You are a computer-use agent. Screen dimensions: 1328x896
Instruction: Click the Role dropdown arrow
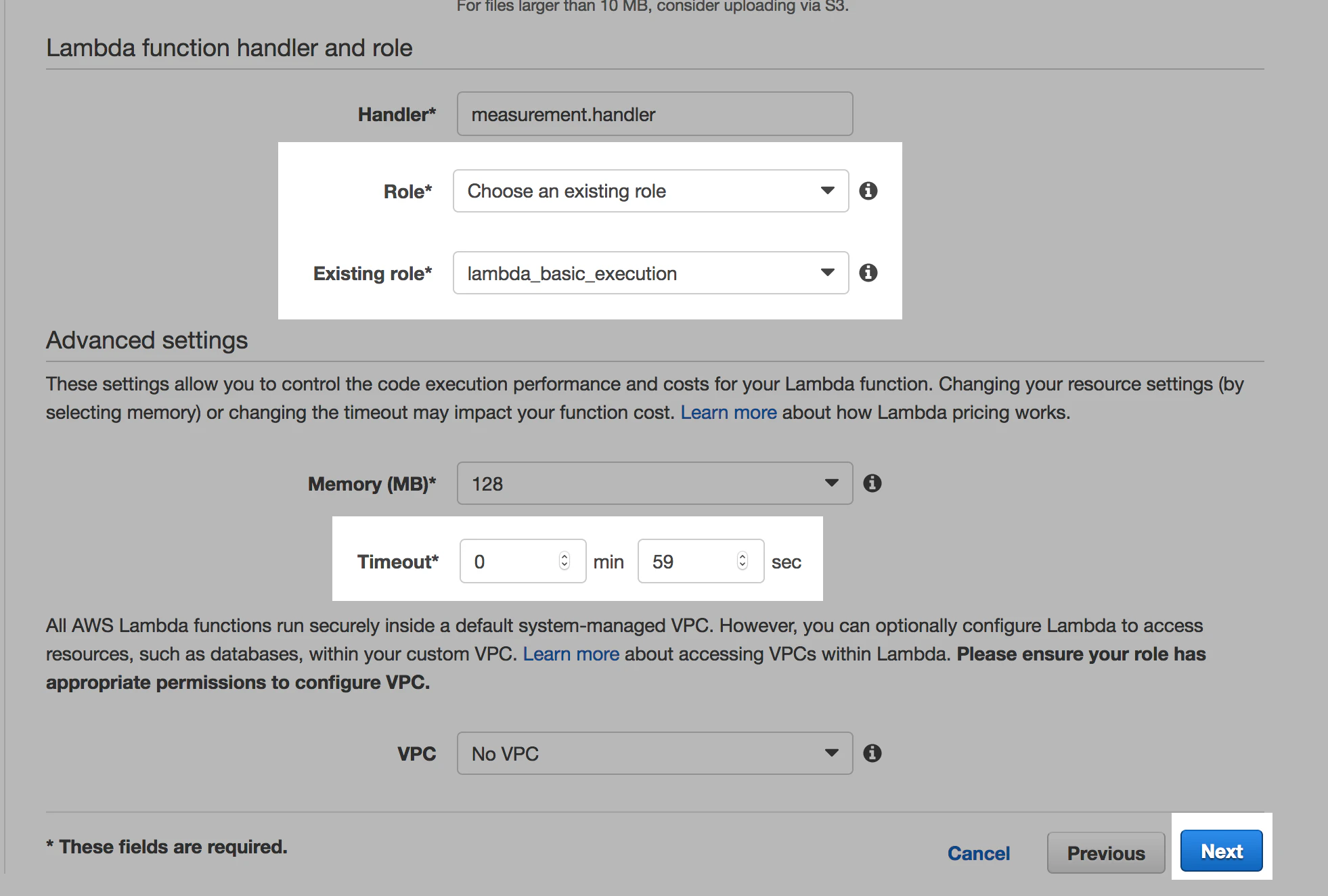[827, 191]
